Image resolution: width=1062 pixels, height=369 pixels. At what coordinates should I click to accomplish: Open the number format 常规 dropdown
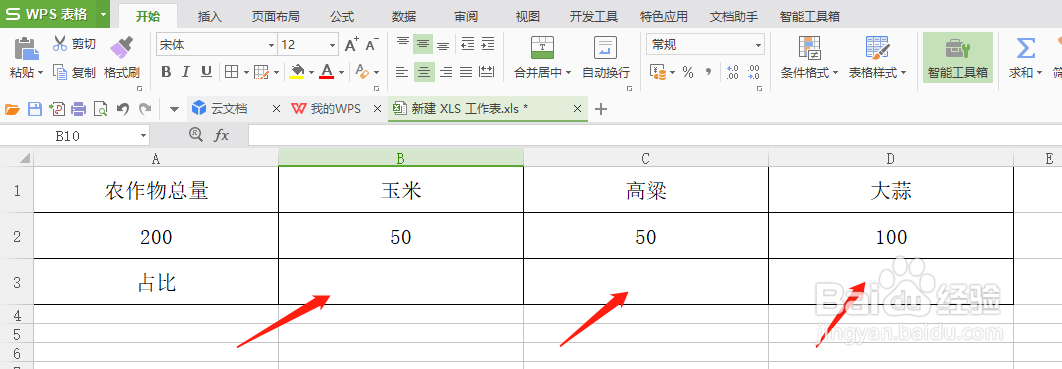point(759,45)
